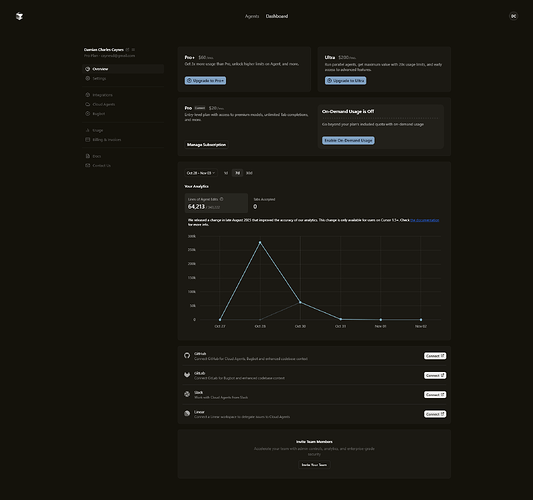Viewport: 533px width, 500px height.
Task: Open the documentation link in analytics note
Action: click(425, 220)
